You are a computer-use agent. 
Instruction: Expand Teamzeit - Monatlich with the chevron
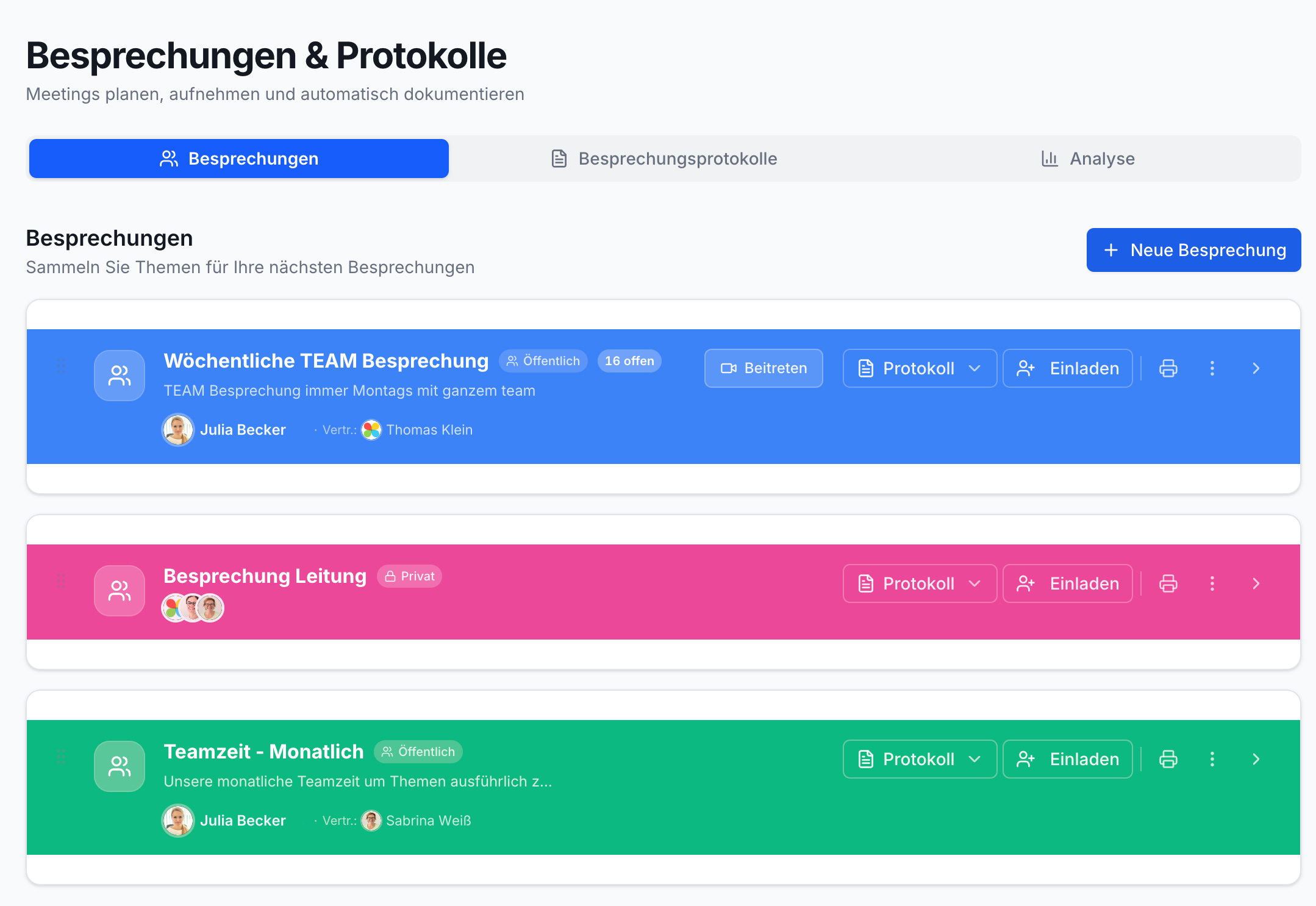point(1256,759)
